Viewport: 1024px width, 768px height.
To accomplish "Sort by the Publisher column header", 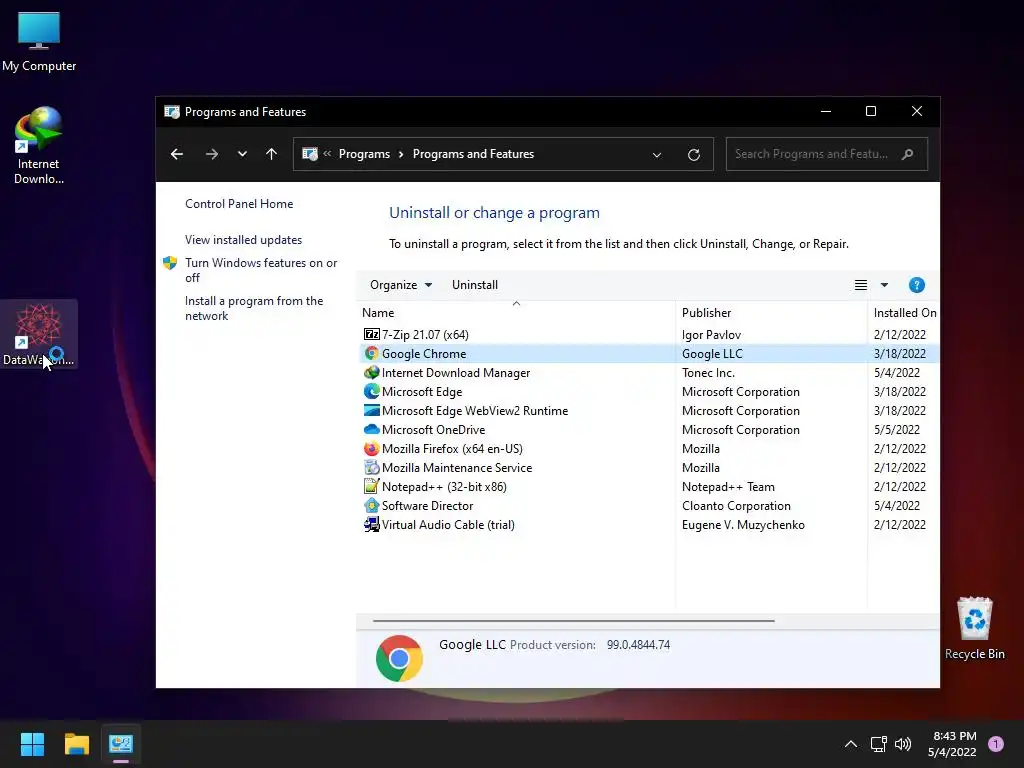I will 707,313.
